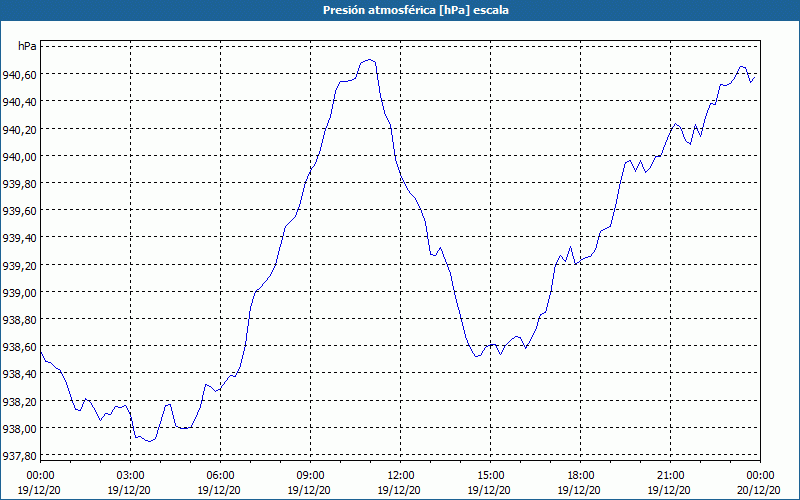Click the 09:00 time label
The image size is (800, 500).
pyautogui.click(x=310, y=476)
